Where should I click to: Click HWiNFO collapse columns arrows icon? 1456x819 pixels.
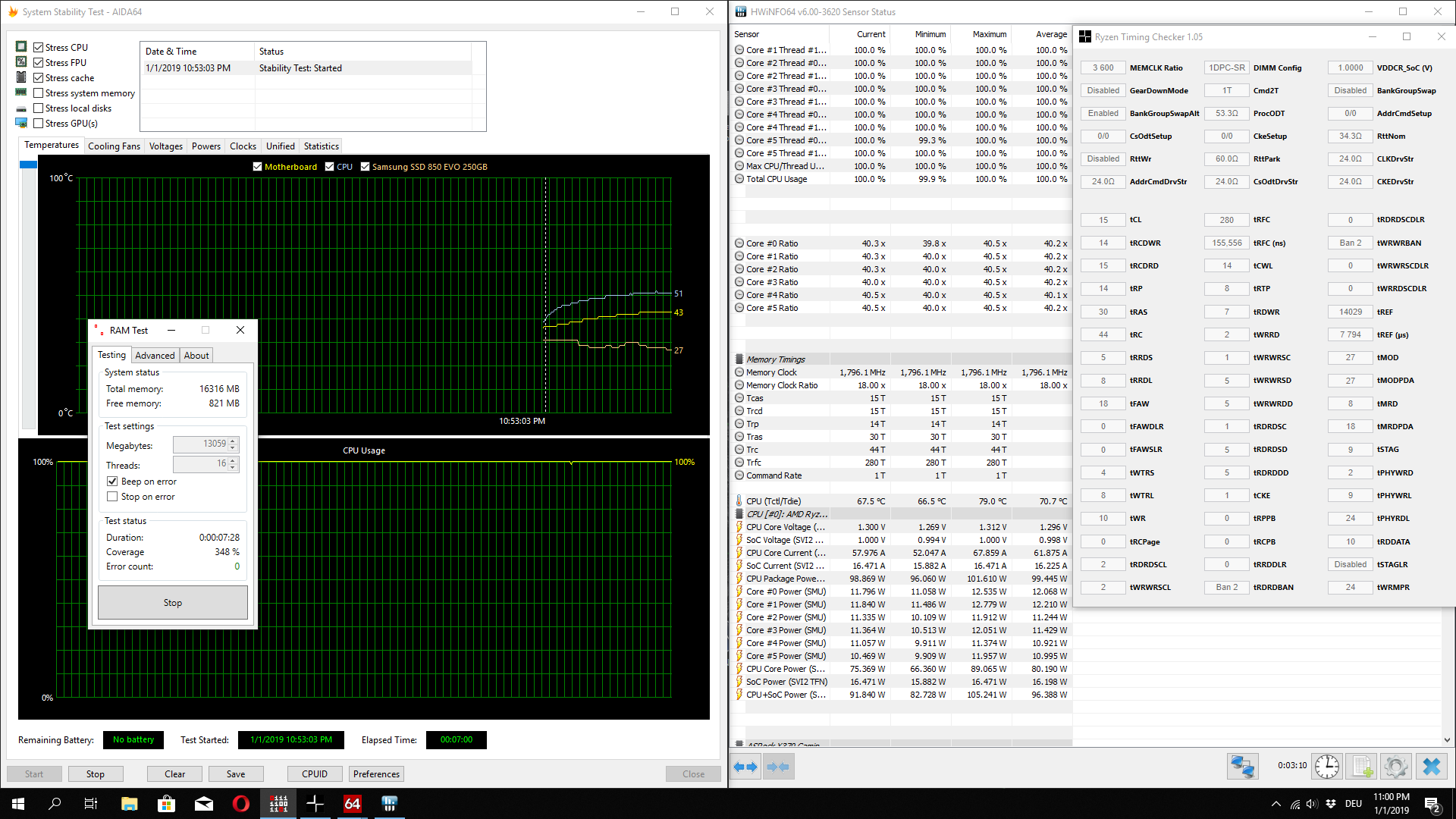coord(779,767)
